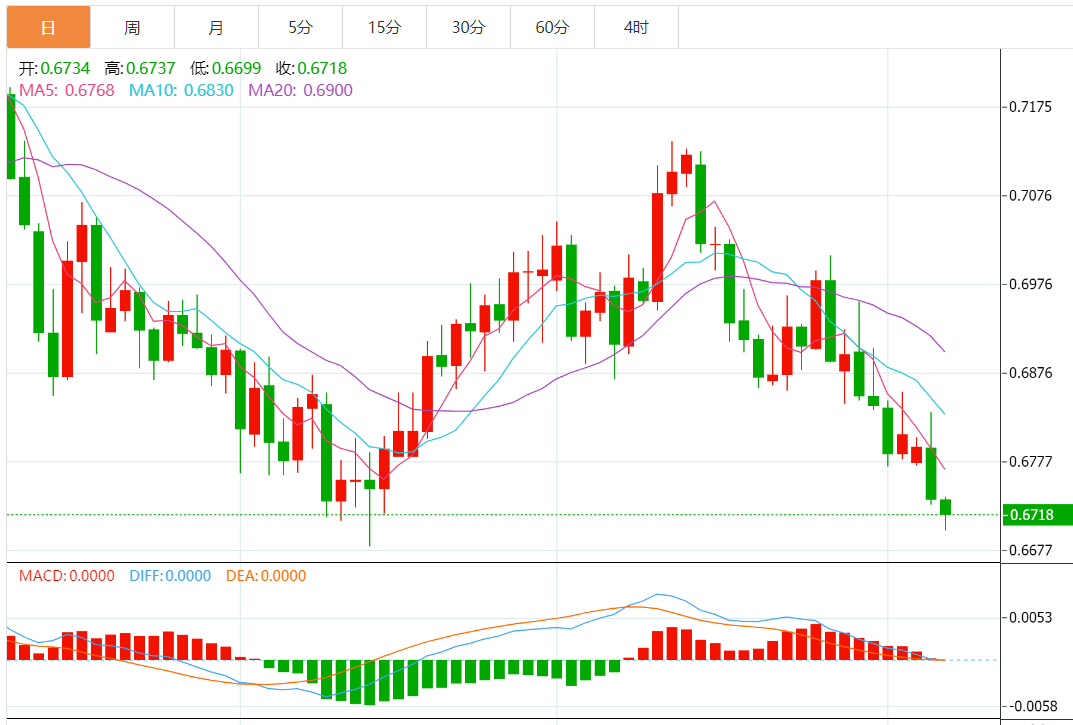Image resolution: width=1073 pixels, height=725 pixels.
Task: Click the 收:0.6718 close price value
Action: pos(311,68)
